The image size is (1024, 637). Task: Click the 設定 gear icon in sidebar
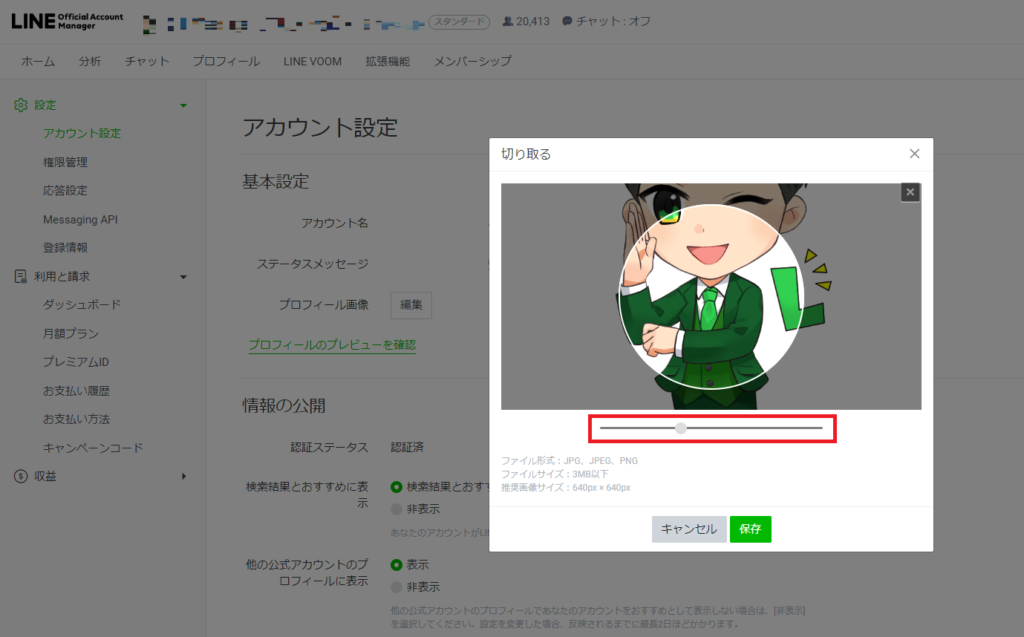click(x=20, y=104)
